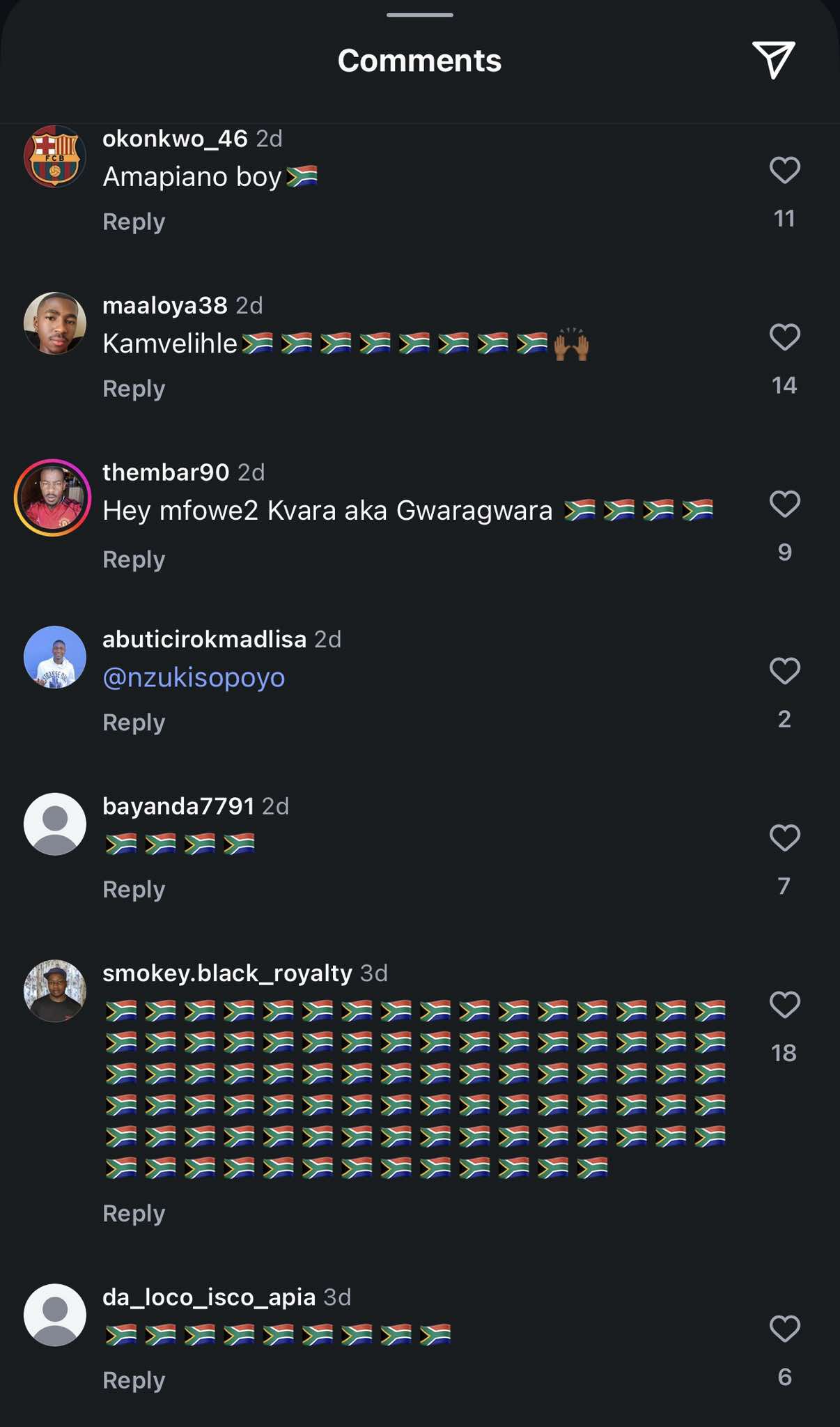Screen dimensions: 840x1427
Task: Open smokey.black_royalty's username profile
Action: (227, 973)
